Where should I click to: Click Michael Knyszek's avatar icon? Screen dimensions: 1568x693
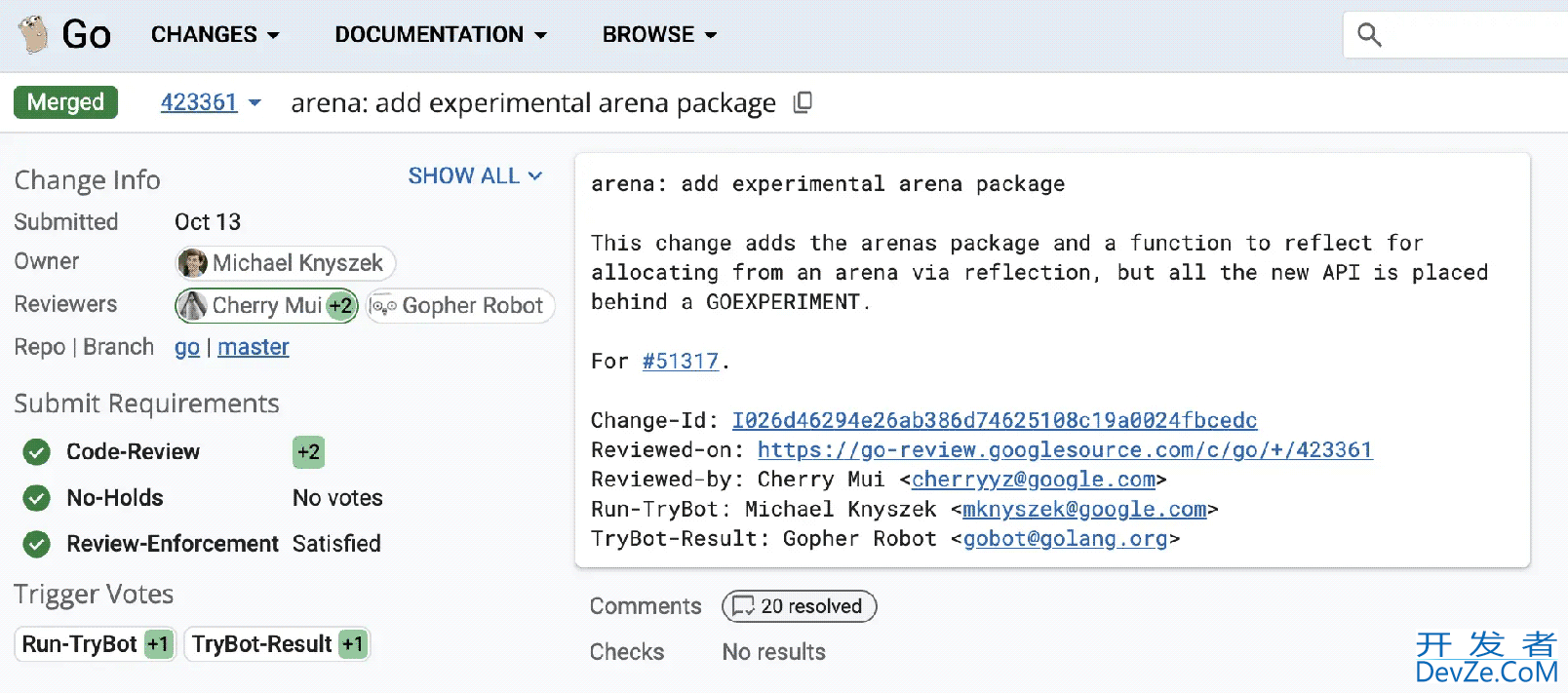pyautogui.click(x=192, y=263)
